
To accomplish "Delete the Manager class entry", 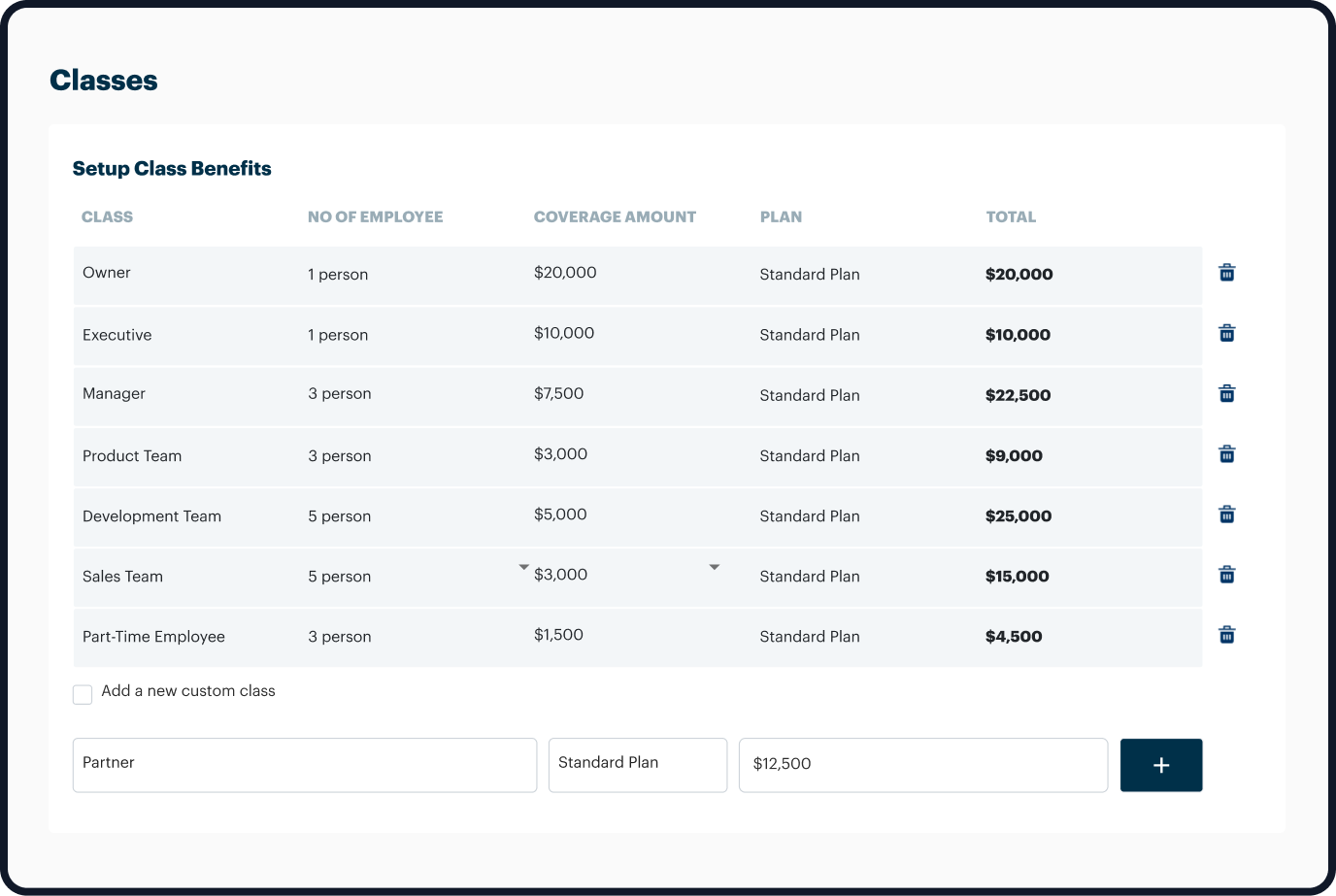I will (1226, 393).
